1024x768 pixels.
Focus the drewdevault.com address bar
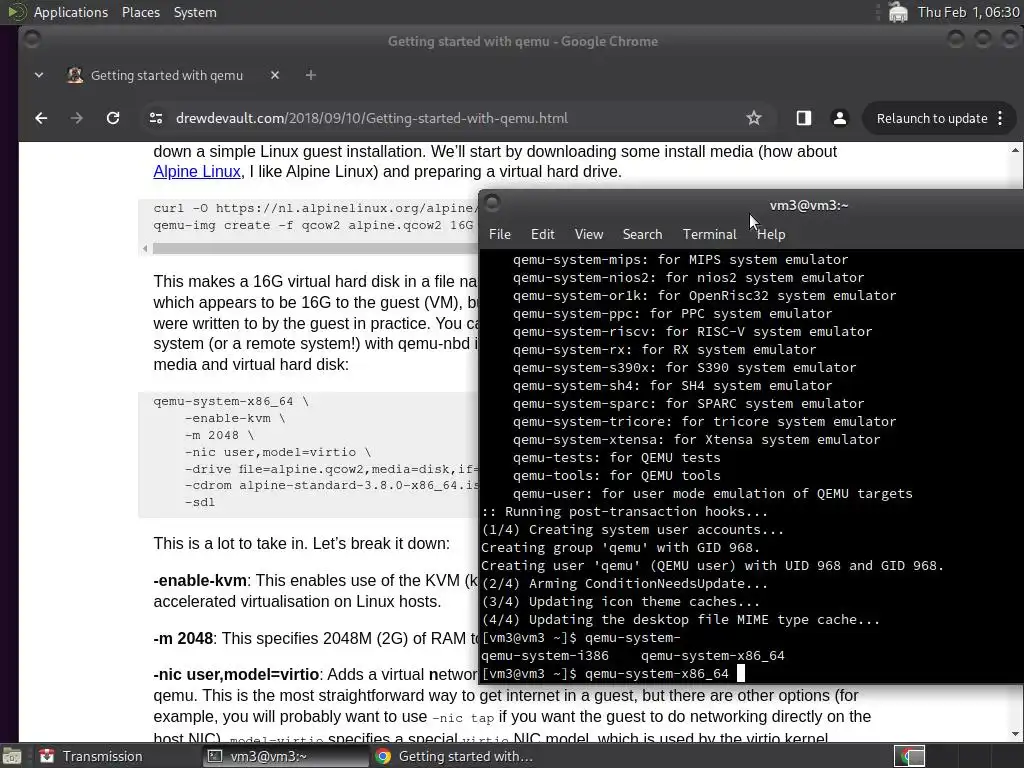coord(457,118)
